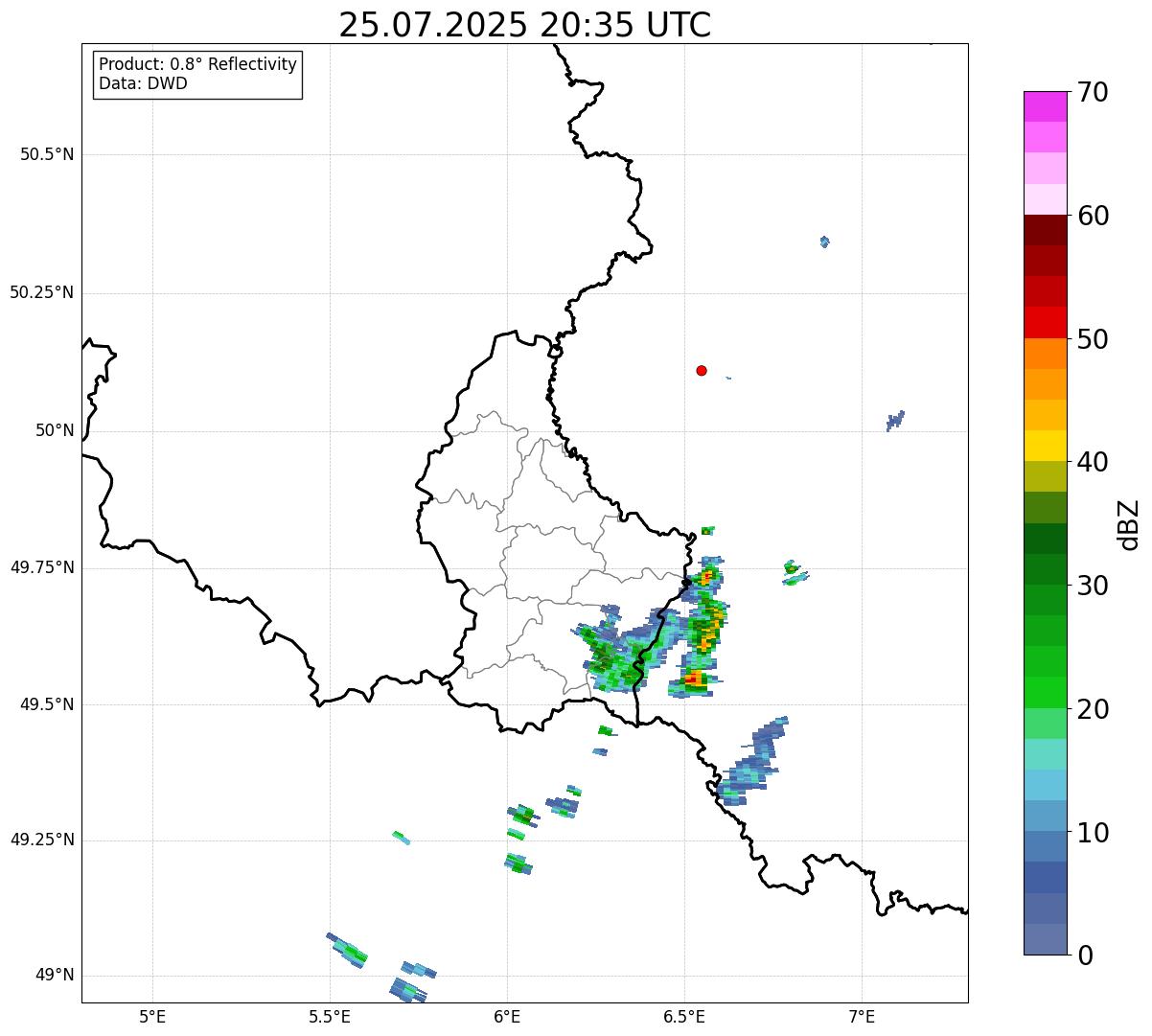
Task: Click the latitude label '50.5°N'
Action: coord(46,155)
